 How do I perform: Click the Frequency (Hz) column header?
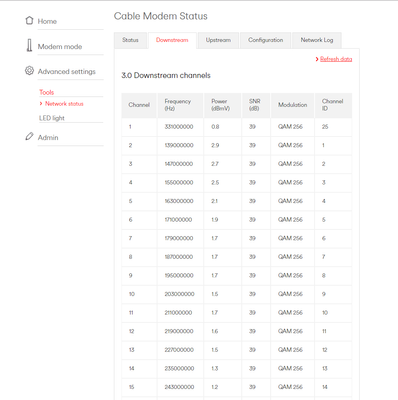[180, 105]
